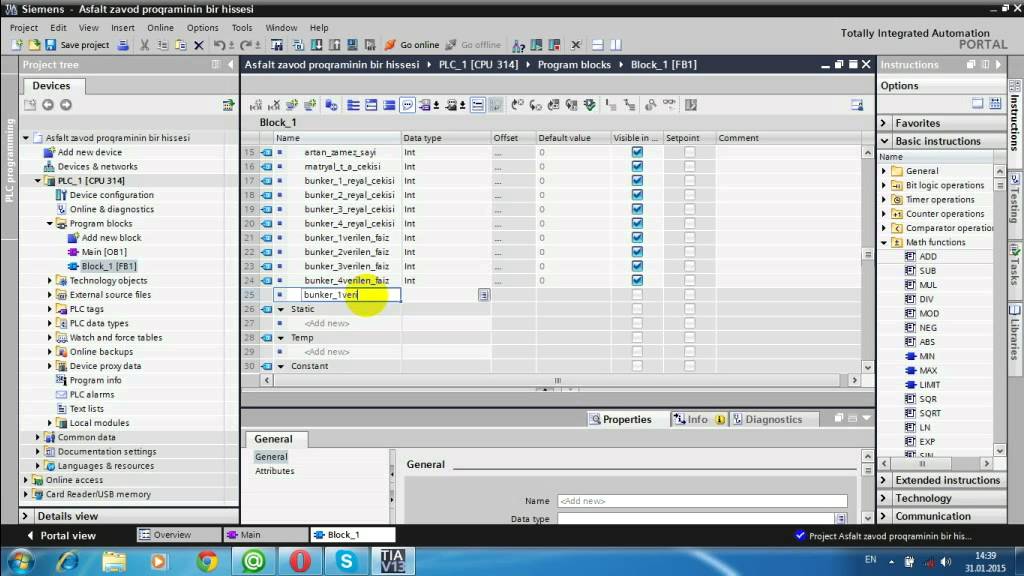
Task: Click the Name input field in General properties
Action: coord(702,501)
